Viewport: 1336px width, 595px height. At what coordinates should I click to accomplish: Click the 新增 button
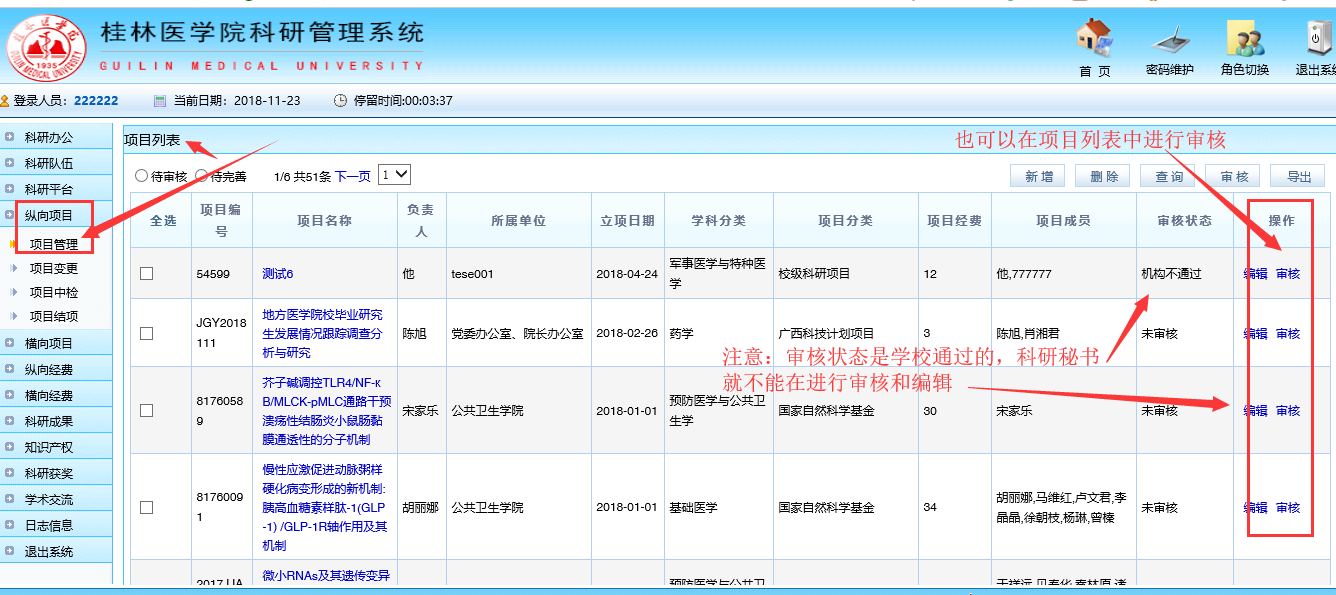pos(1037,177)
